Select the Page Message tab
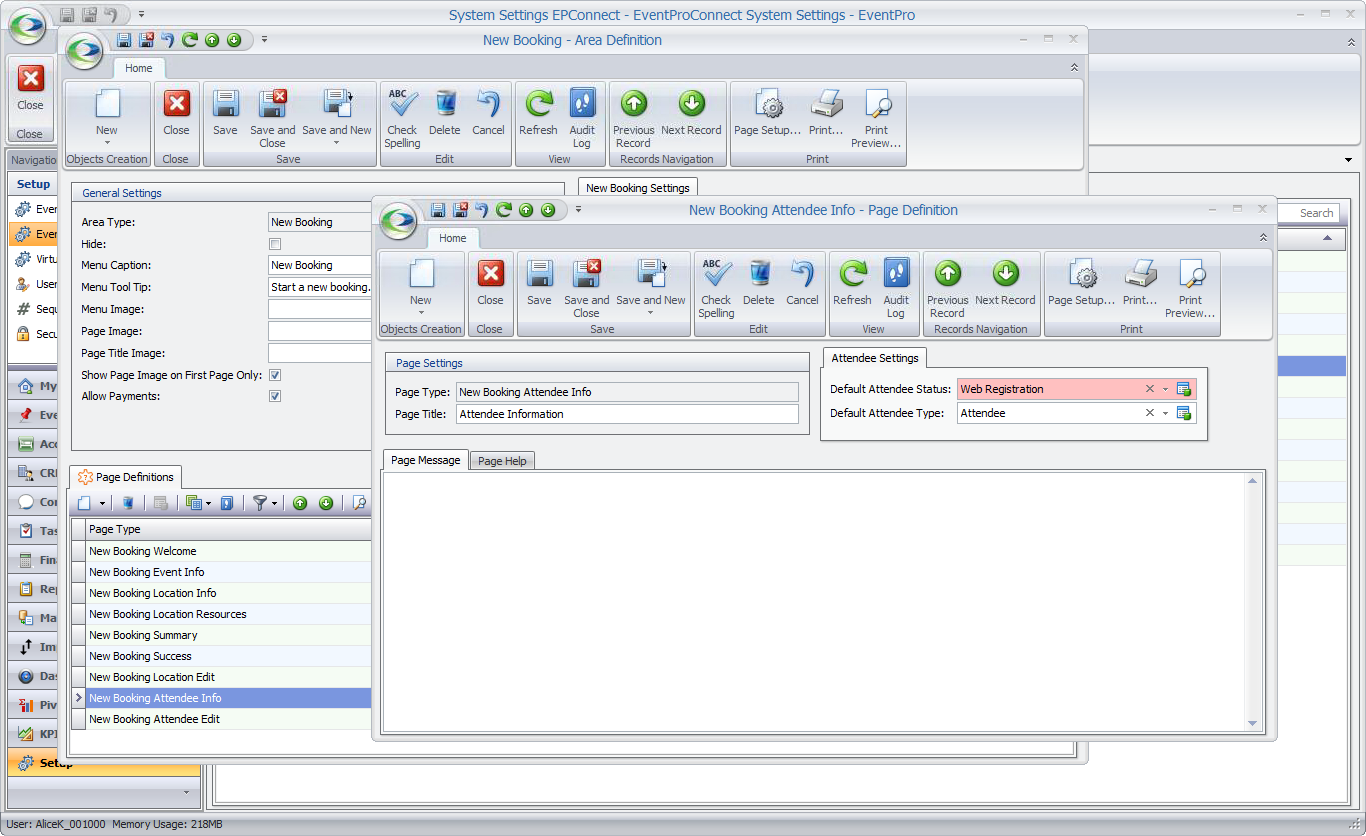Viewport: 1366px width, 836px height. pyautogui.click(x=426, y=460)
